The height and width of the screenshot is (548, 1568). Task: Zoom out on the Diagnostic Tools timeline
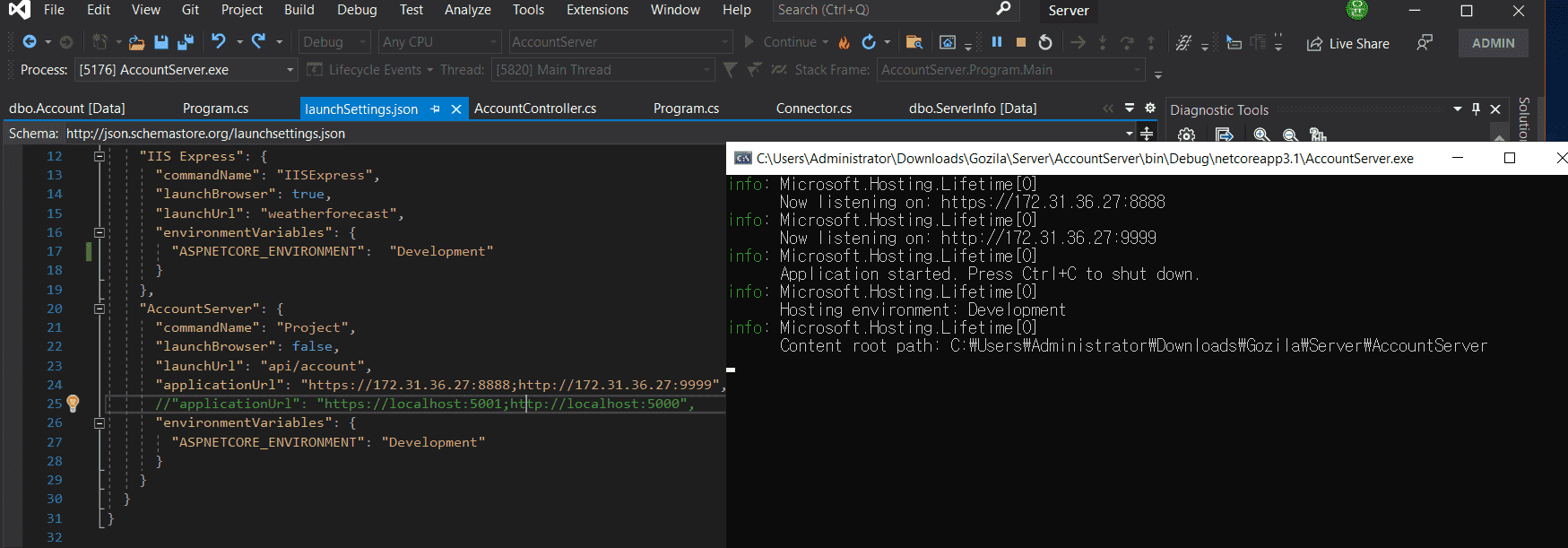[1290, 135]
